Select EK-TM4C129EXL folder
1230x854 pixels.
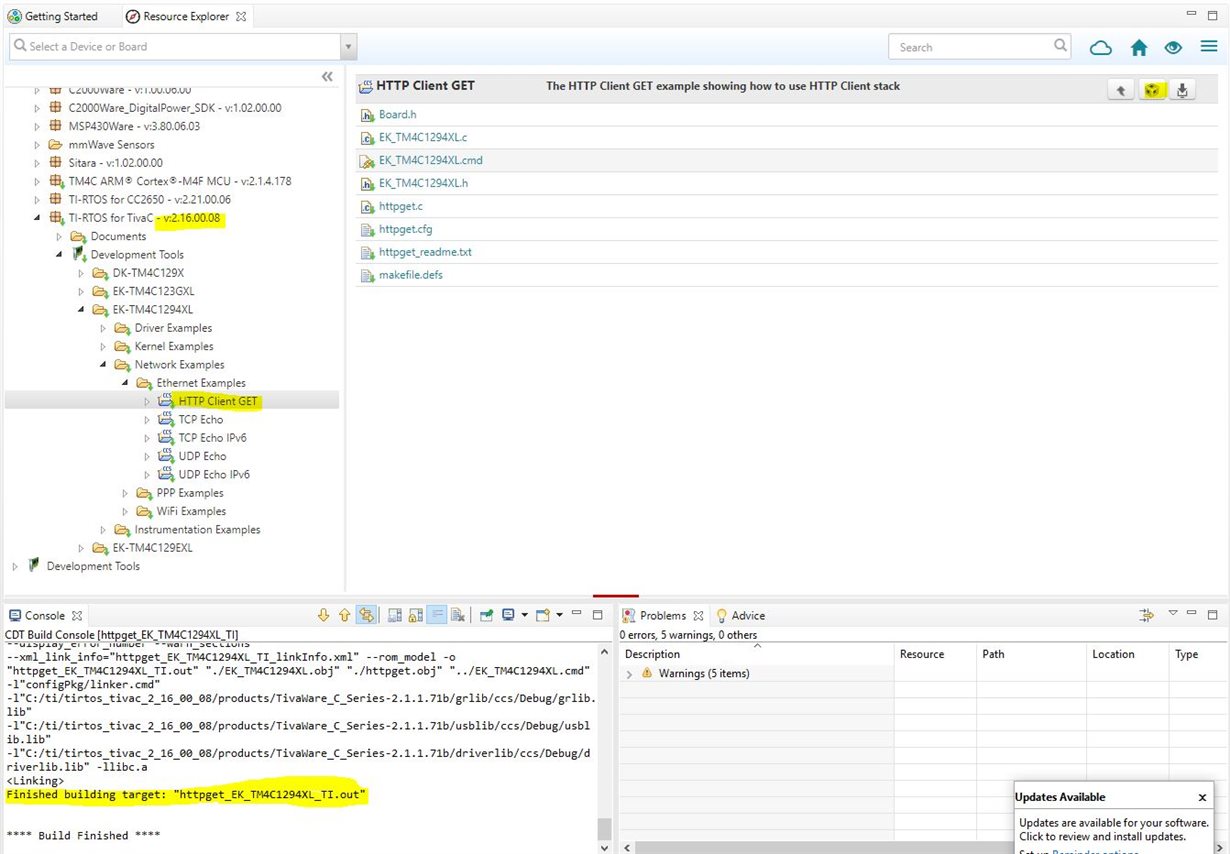(x=153, y=548)
